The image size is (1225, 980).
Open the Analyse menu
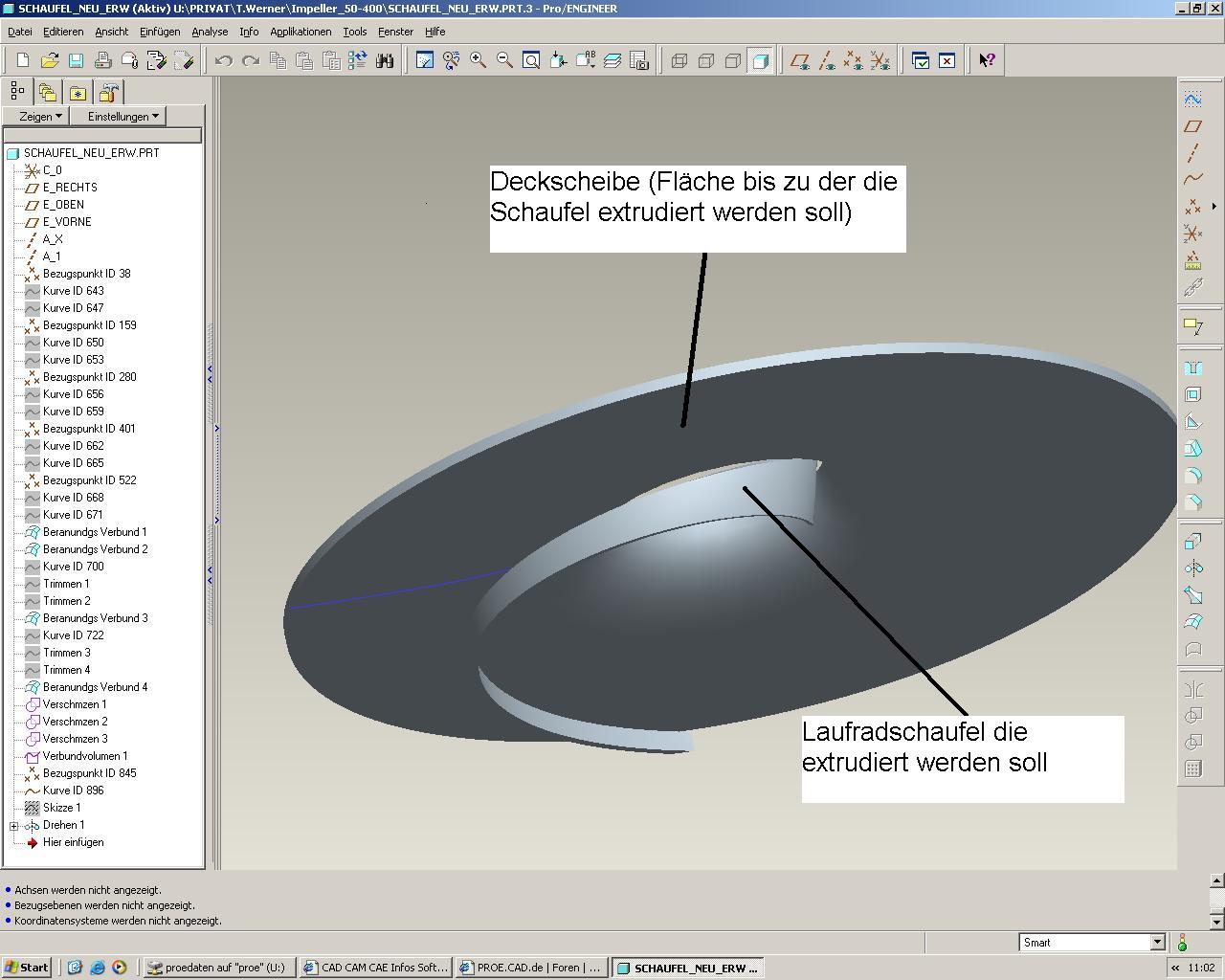pos(210,32)
